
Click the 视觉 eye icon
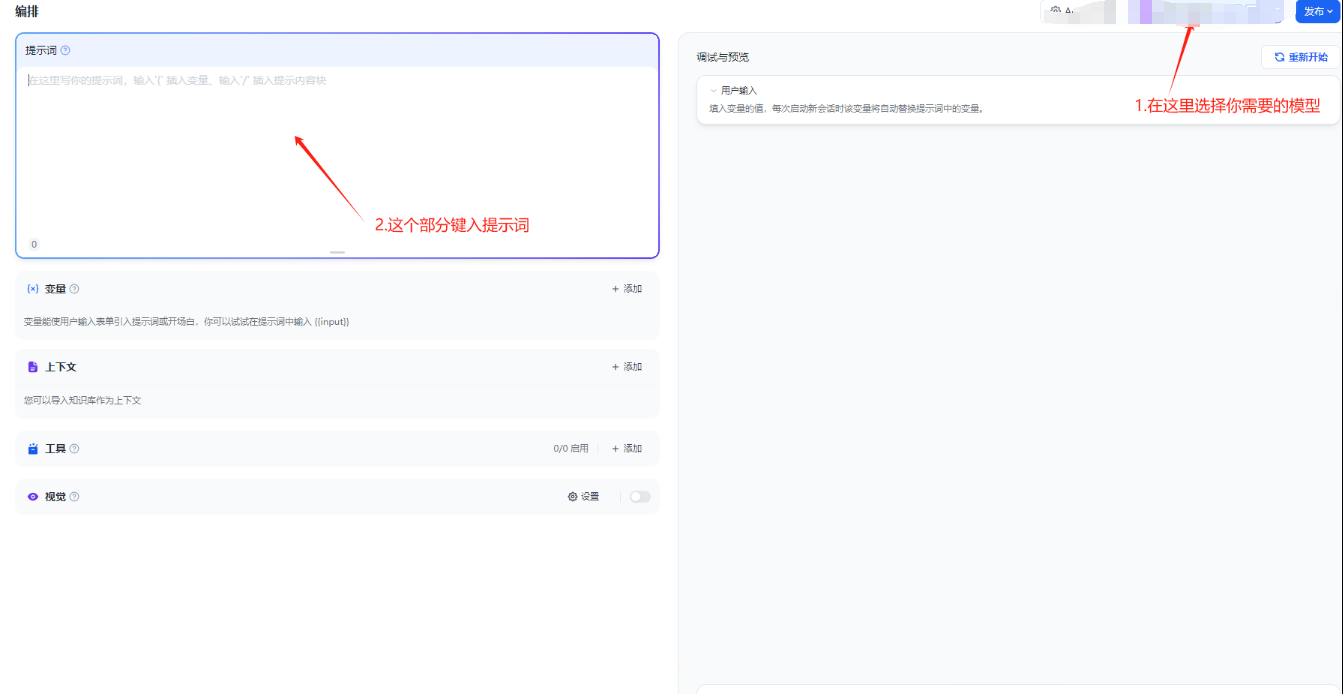pyautogui.click(x=33, y=497)
